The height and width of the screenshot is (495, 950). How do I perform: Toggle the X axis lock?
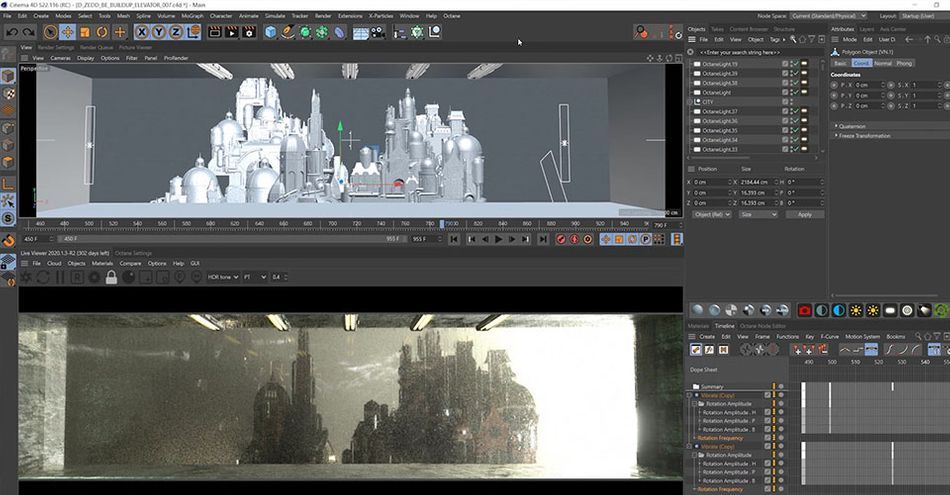pyautogui.click(x=142, y=32)
